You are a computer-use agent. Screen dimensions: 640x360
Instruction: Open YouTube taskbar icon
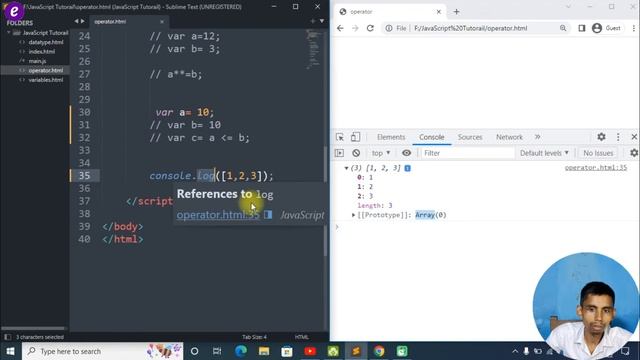[310, 351]
